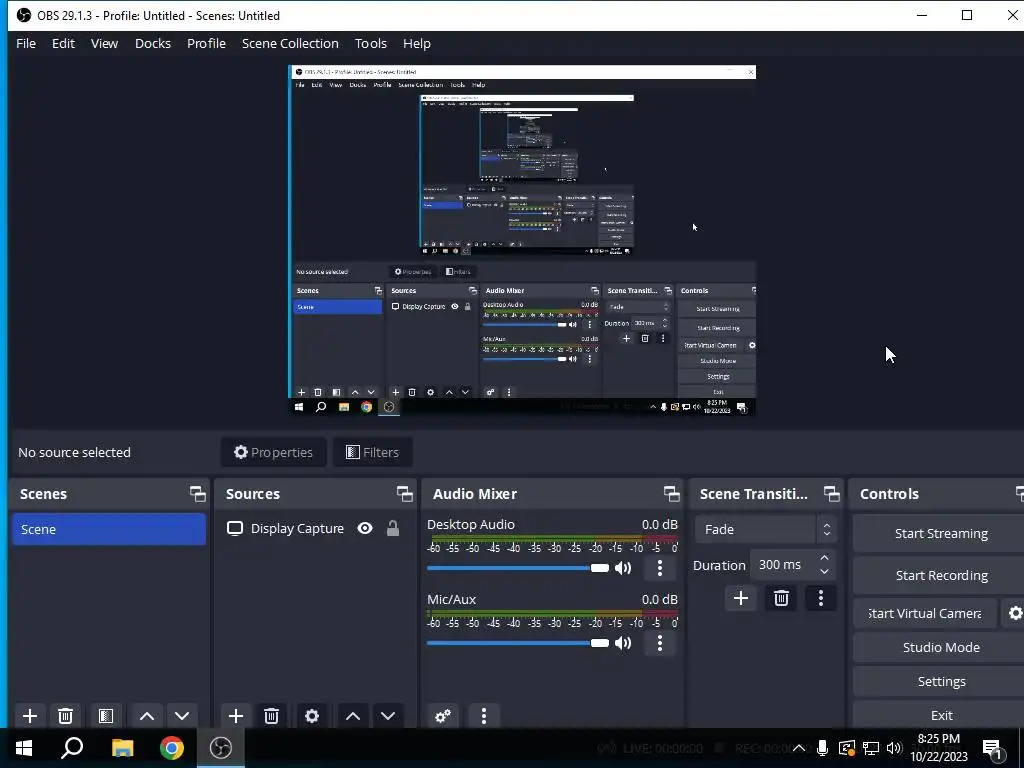This screenshot has height=768, width=1024.
Task: Remove the scene transition with trash icon
Action: click(x=781, y=598)
